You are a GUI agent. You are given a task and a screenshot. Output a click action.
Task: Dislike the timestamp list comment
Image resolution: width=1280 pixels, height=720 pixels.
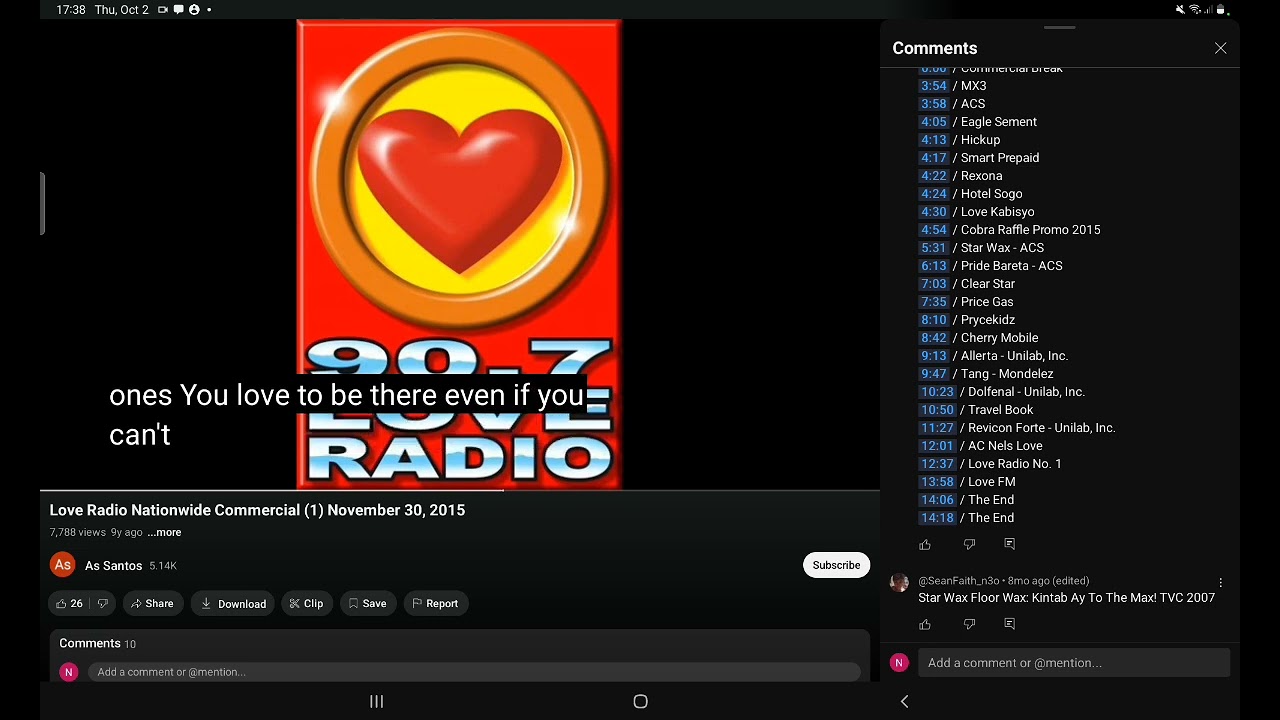click(x=969, y=544)
